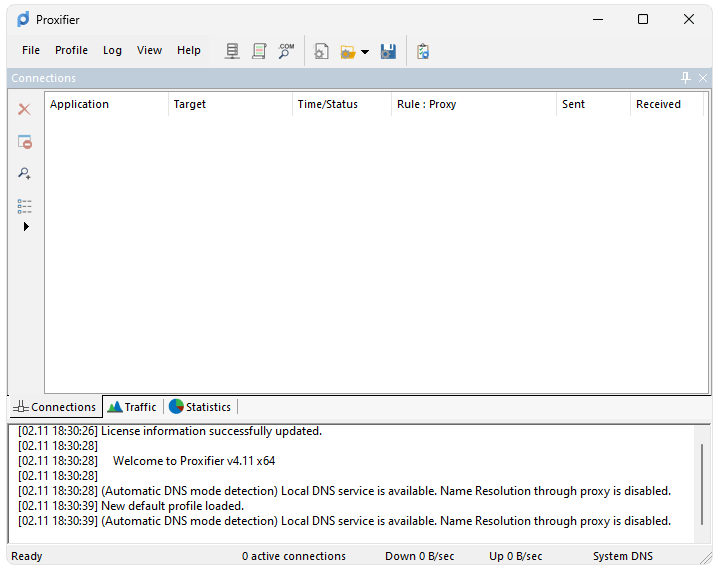Click 'Up 0 B/sec' status text

point(516,556)
